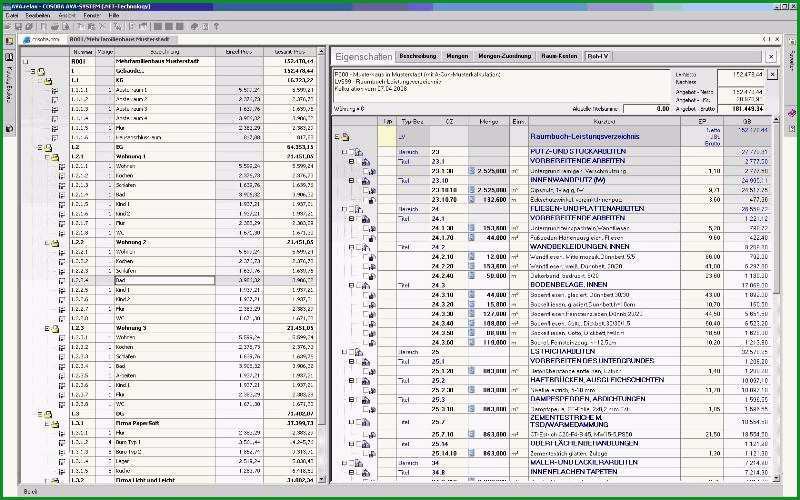800x500 pixels.
Task: Open the Hilfe menu
Action: [114, 16]
